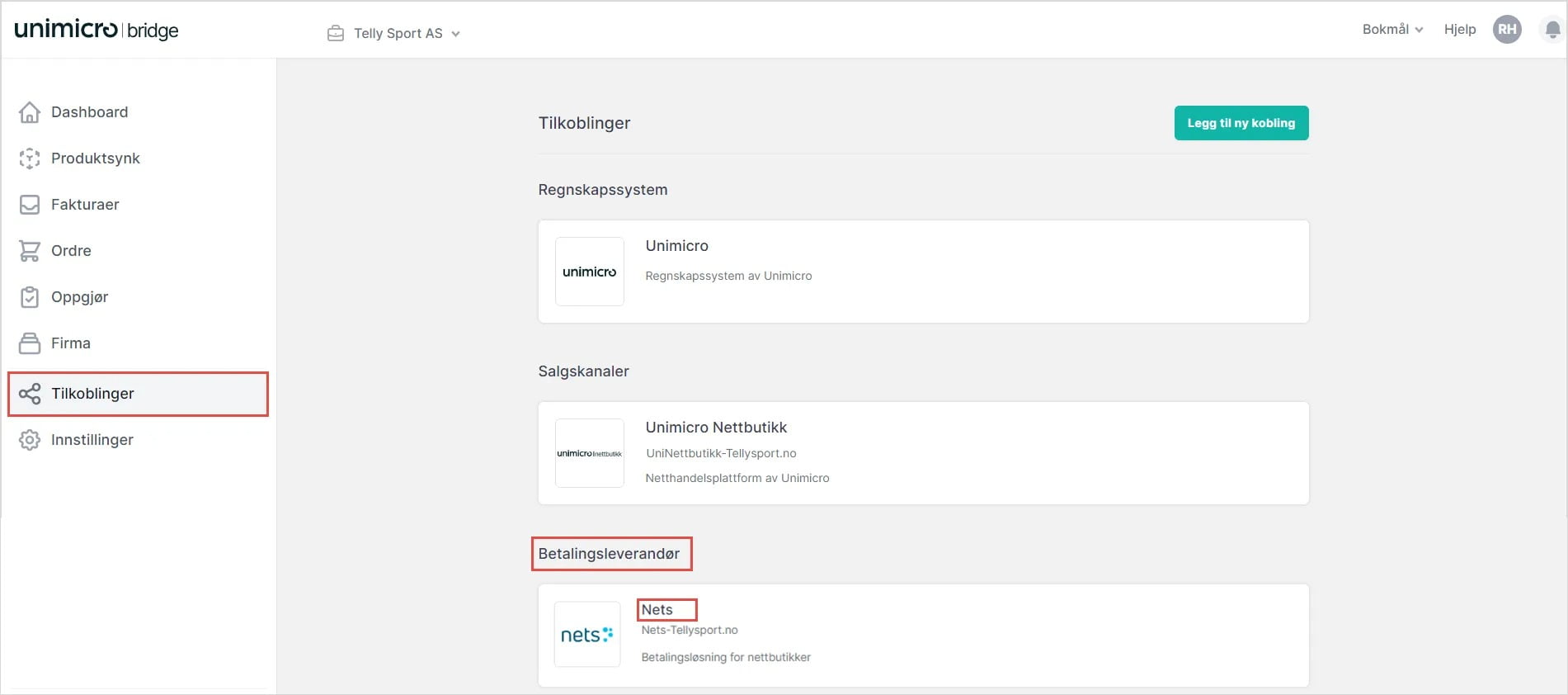The width and height of the screenshot is (1568, 695).
Task: Click the briefcase icon beside company name
Action: coord(336,34)
